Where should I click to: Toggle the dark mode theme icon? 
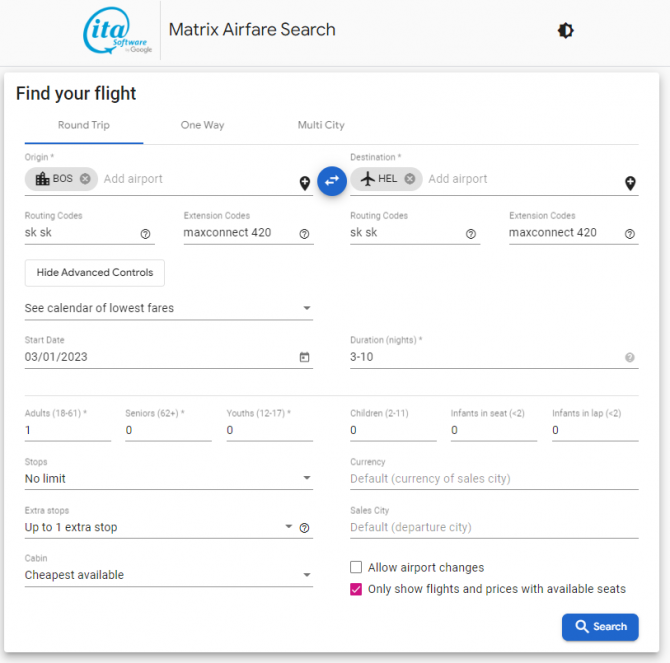[x=566, y=31]
